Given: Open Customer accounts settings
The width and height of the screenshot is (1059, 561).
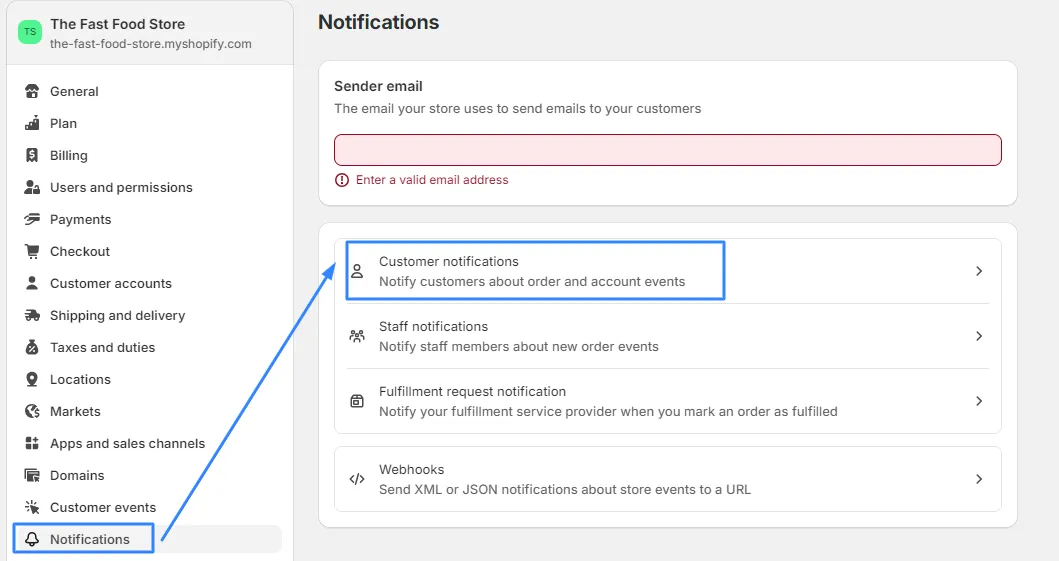Looking at the screenshot, I should (x=111, y=283).
